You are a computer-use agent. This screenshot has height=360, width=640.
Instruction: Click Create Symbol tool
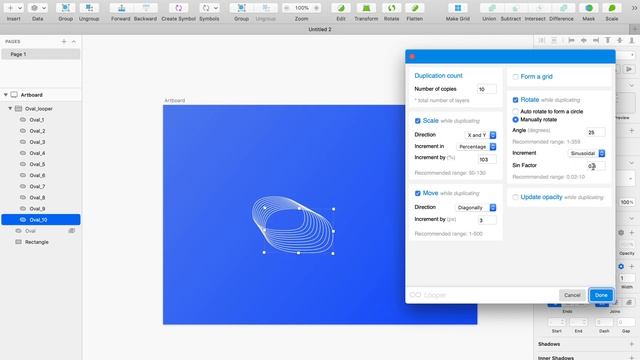pos(178,8)
